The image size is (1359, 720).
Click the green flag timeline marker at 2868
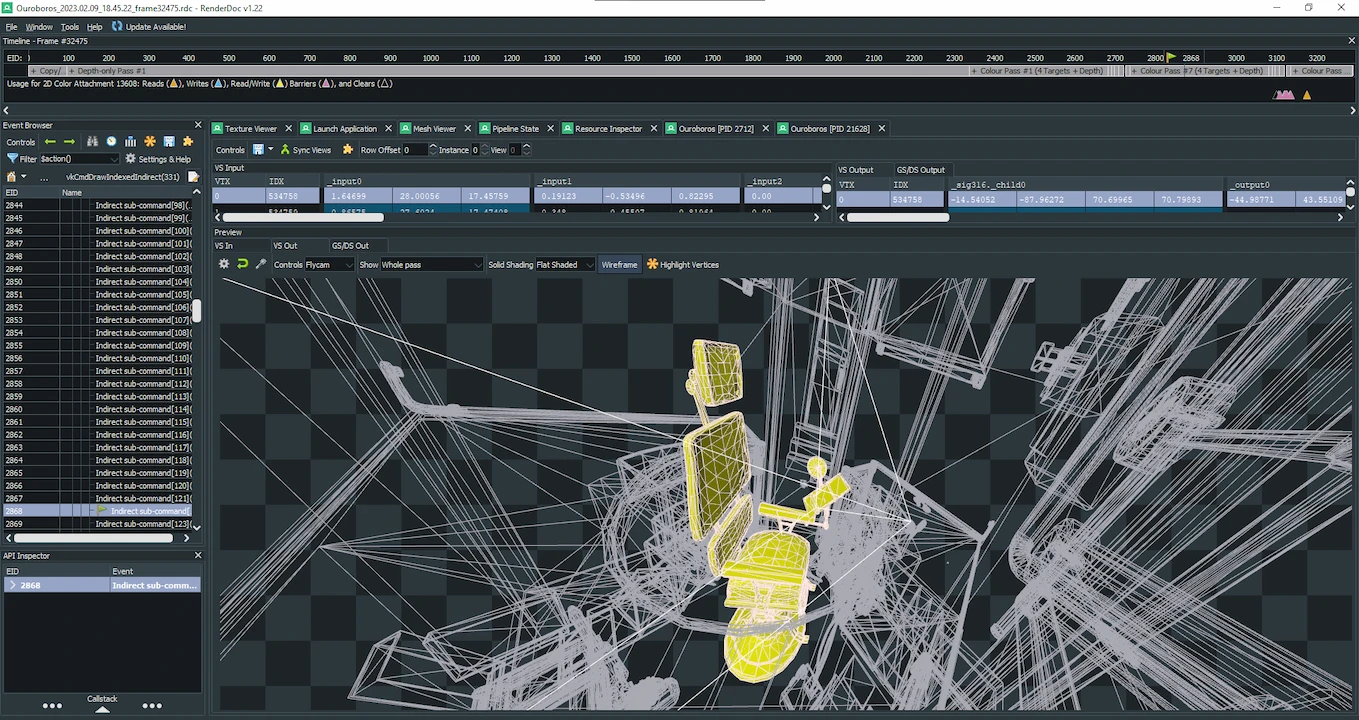pyautogui.click(x=1172, y=58)
